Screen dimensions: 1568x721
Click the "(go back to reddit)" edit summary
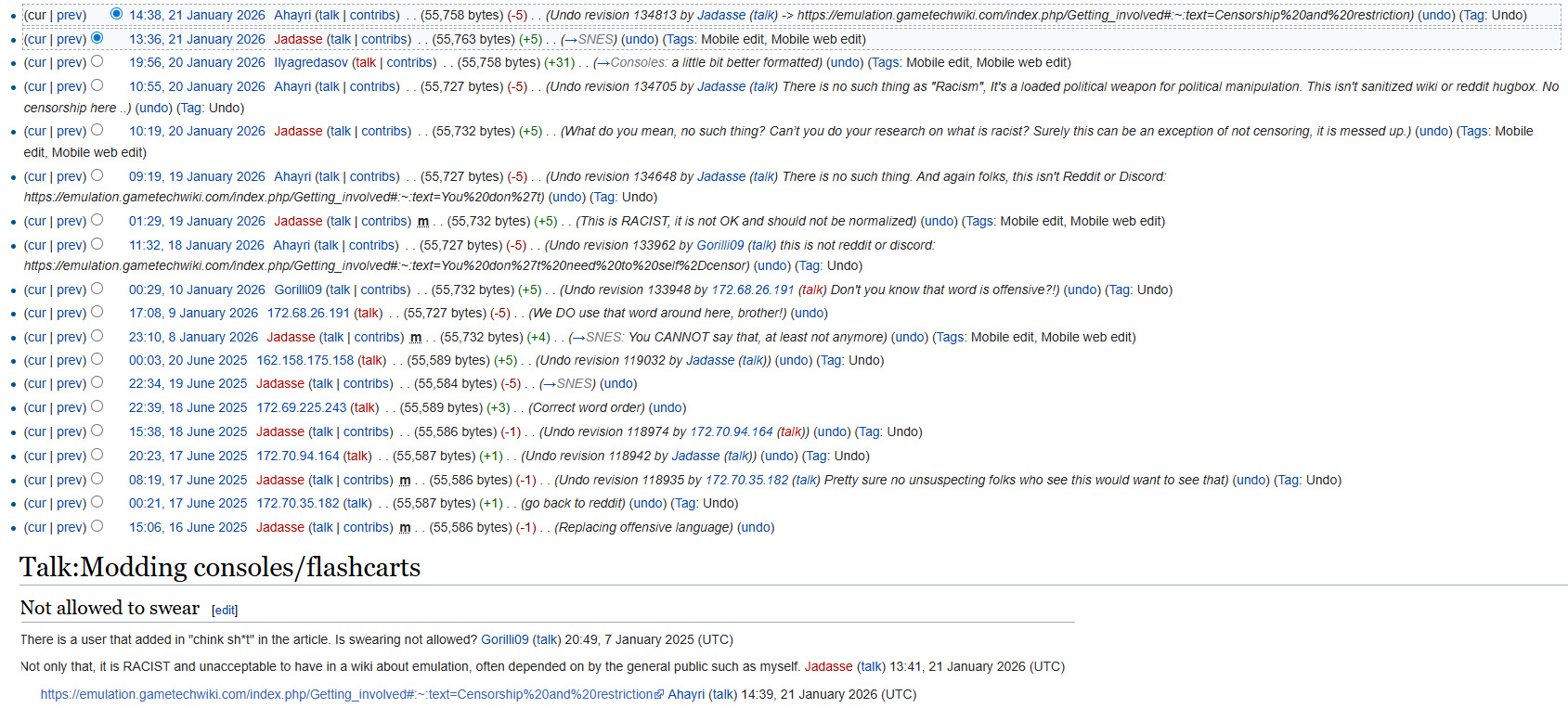pyautogui.click(x=573, y=503)
